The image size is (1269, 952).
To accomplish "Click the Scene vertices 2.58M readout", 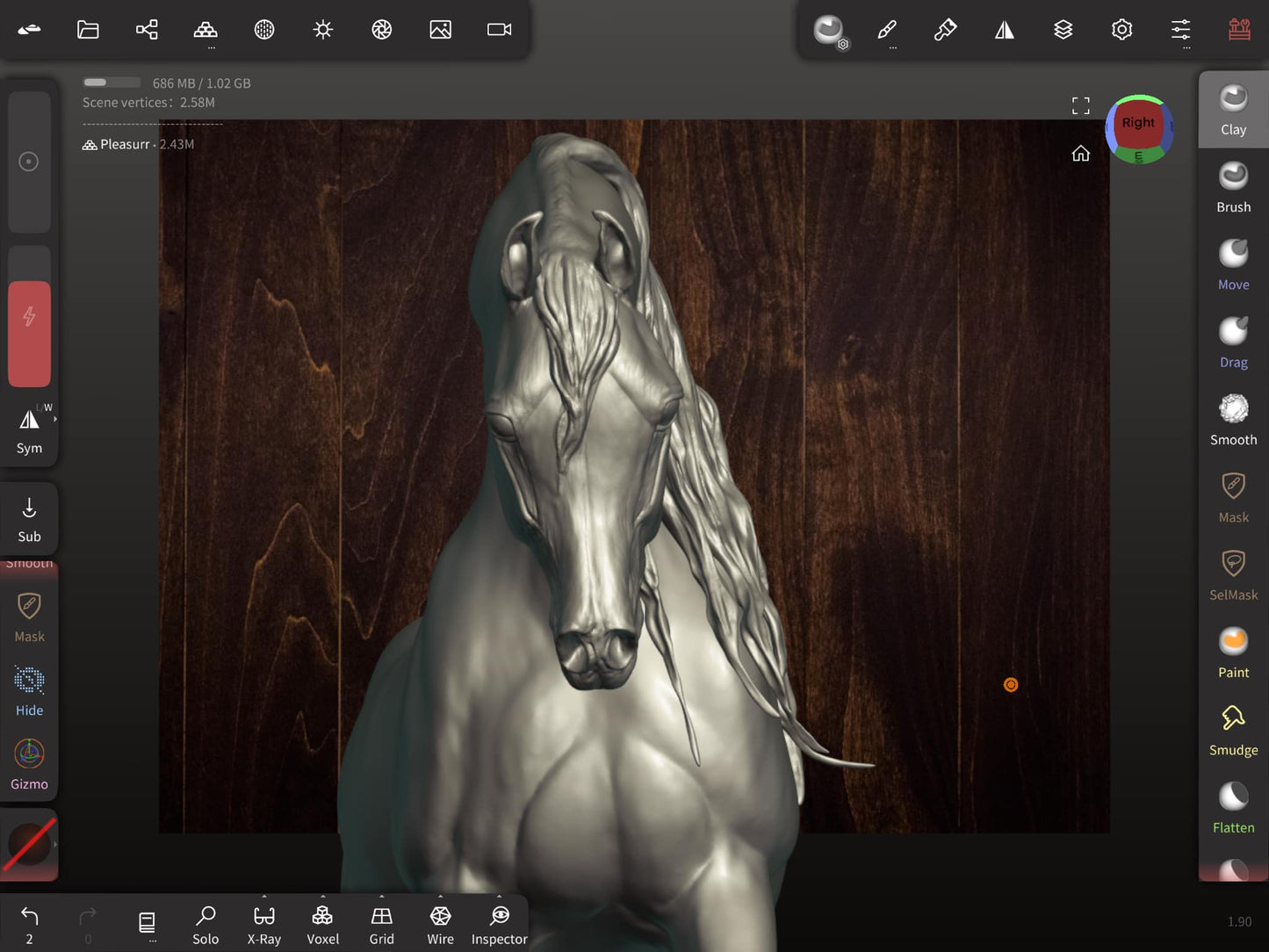I will (x=148, y=102).
